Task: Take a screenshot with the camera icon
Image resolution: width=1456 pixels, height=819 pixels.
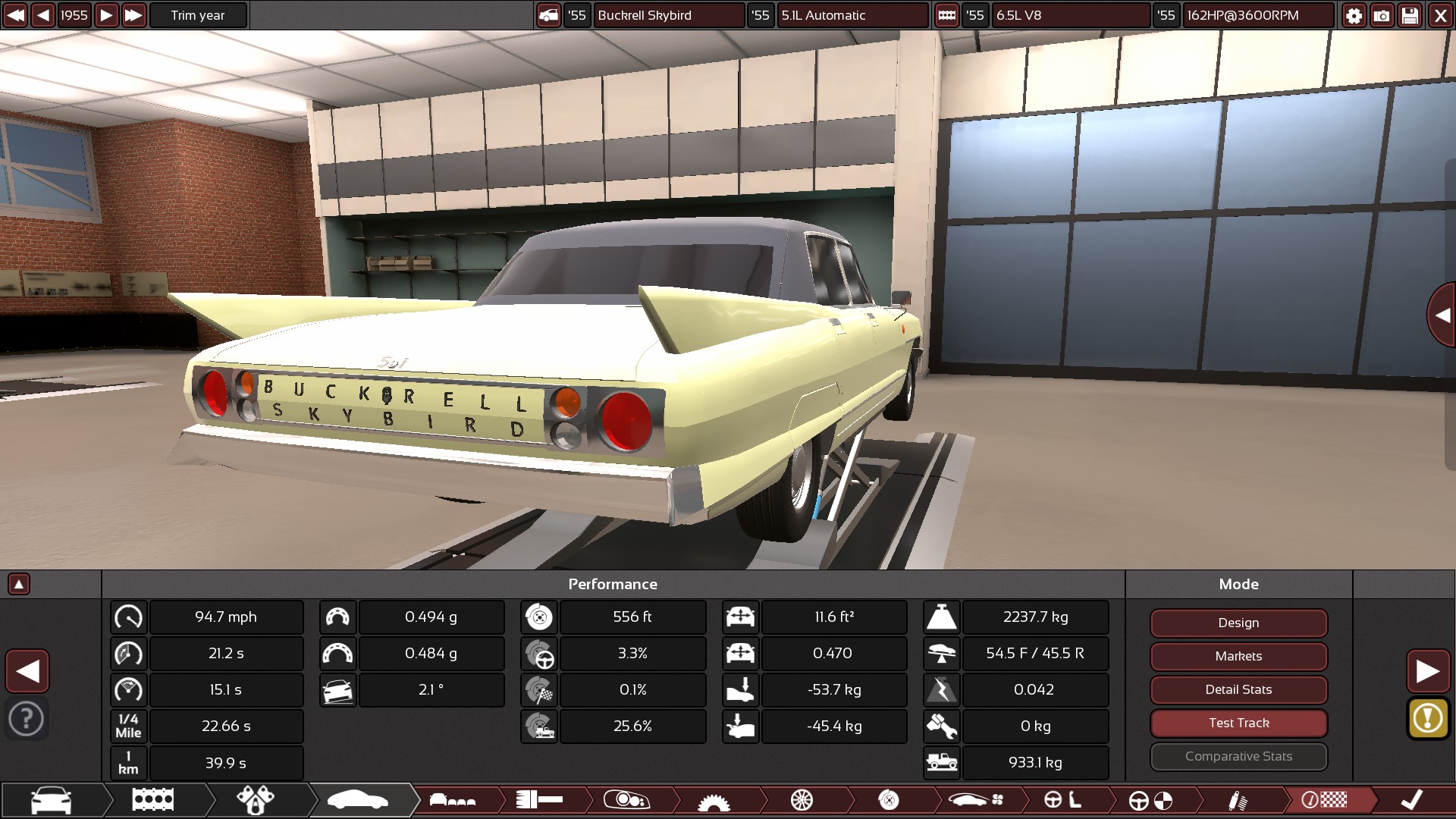Action: pyautogui.click(x=1382, y=15)
